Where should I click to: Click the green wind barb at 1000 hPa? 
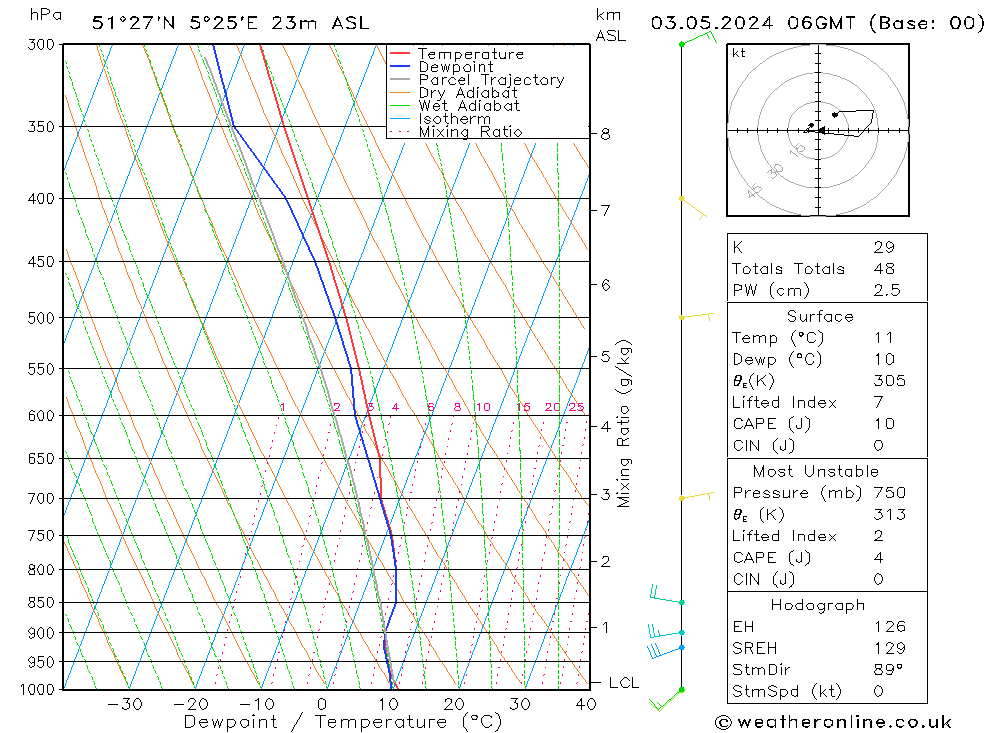(x=666, y=700)
